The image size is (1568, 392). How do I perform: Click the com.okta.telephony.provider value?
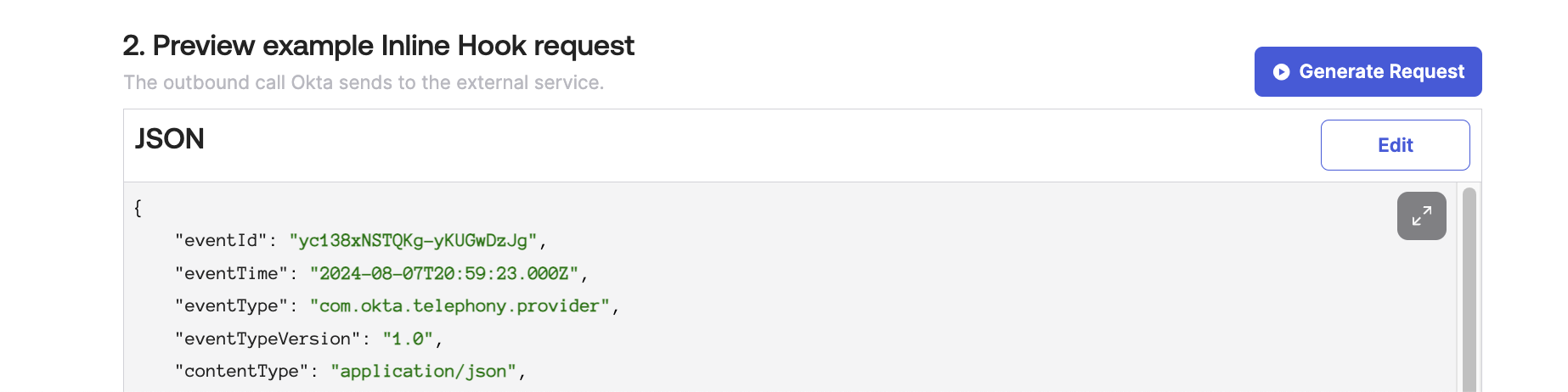point(460,306)
